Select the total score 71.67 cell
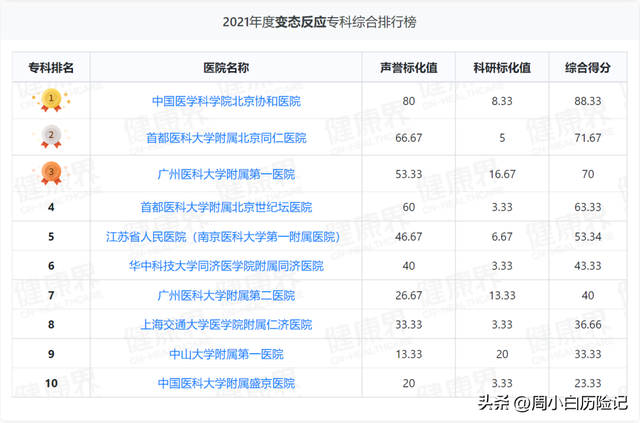Screen dimensions: 640x423 [x=588, y=138]
